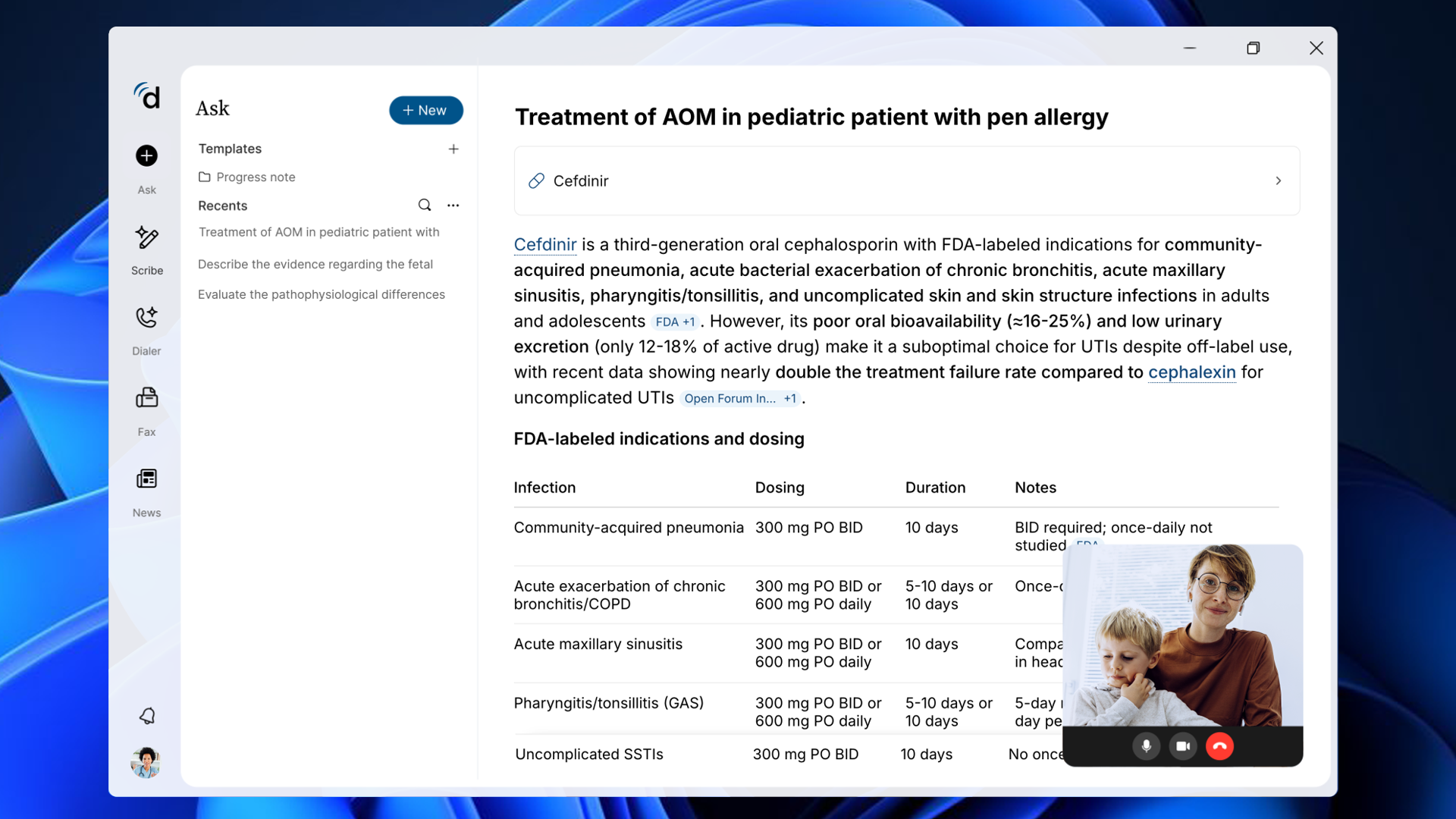This screenshot has width=1456, height=819.
Task: Open the Doximity logo home icon
Action: pyautogui.click(x=147, y=96)
